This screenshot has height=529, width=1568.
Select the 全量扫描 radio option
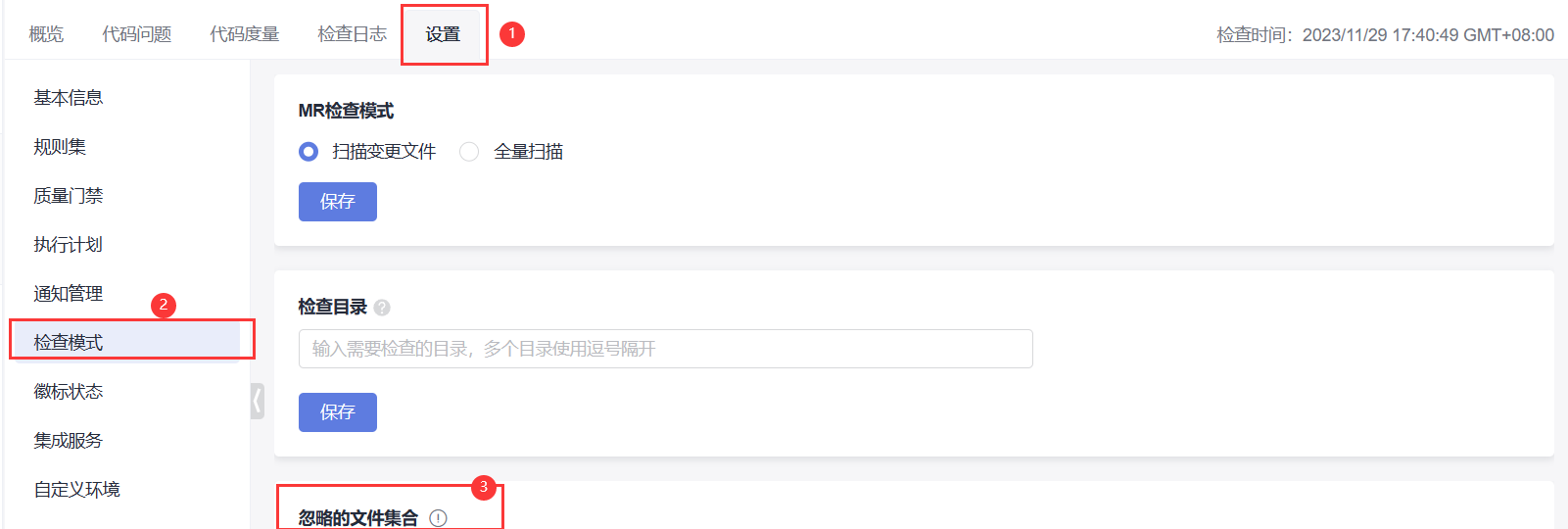click(470, 152)
